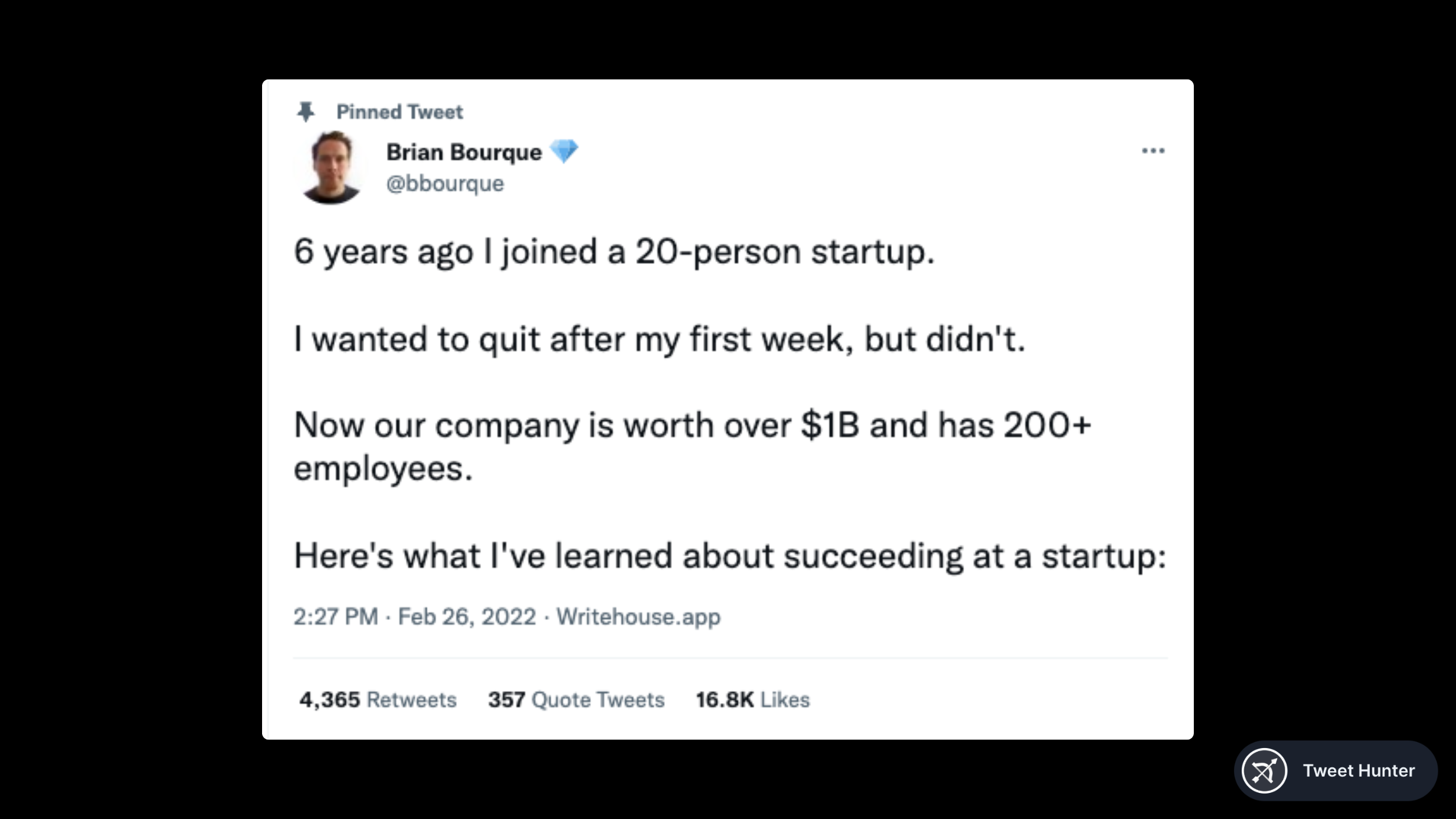The height and width of the screenshot is (819, 1456).
Task: Click the blue diamond badge beside the name
Action: 564,151
